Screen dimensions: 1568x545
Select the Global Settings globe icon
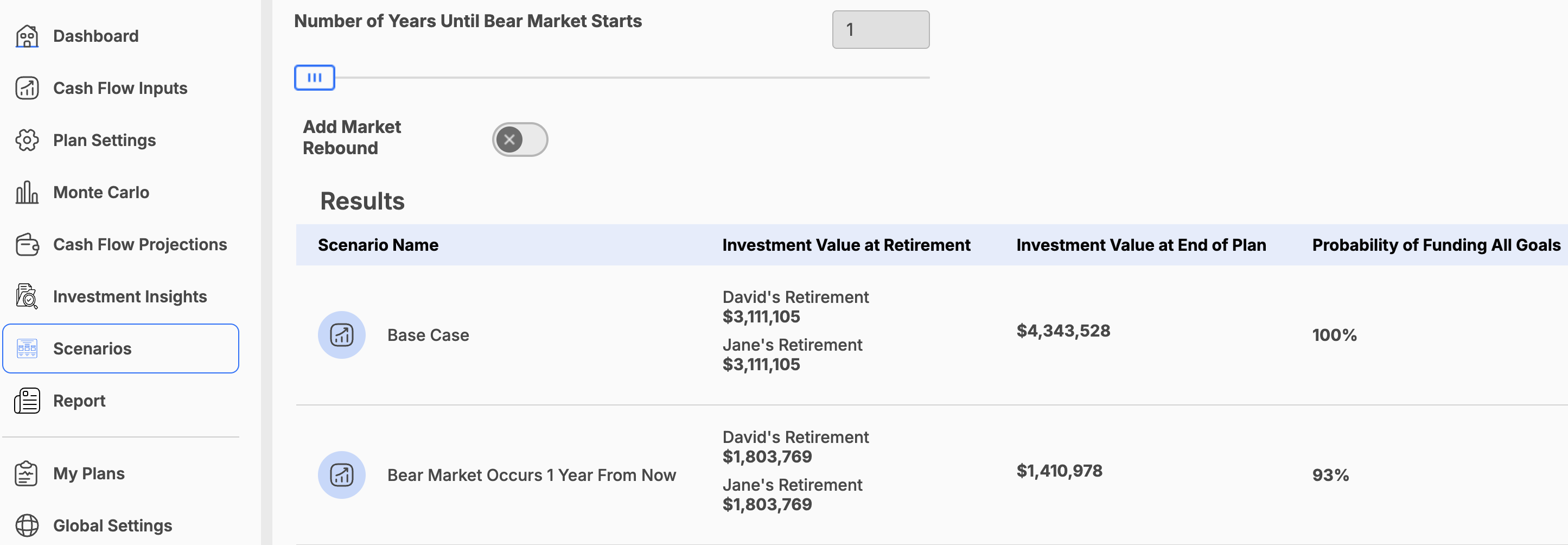(x=27, y=525)
